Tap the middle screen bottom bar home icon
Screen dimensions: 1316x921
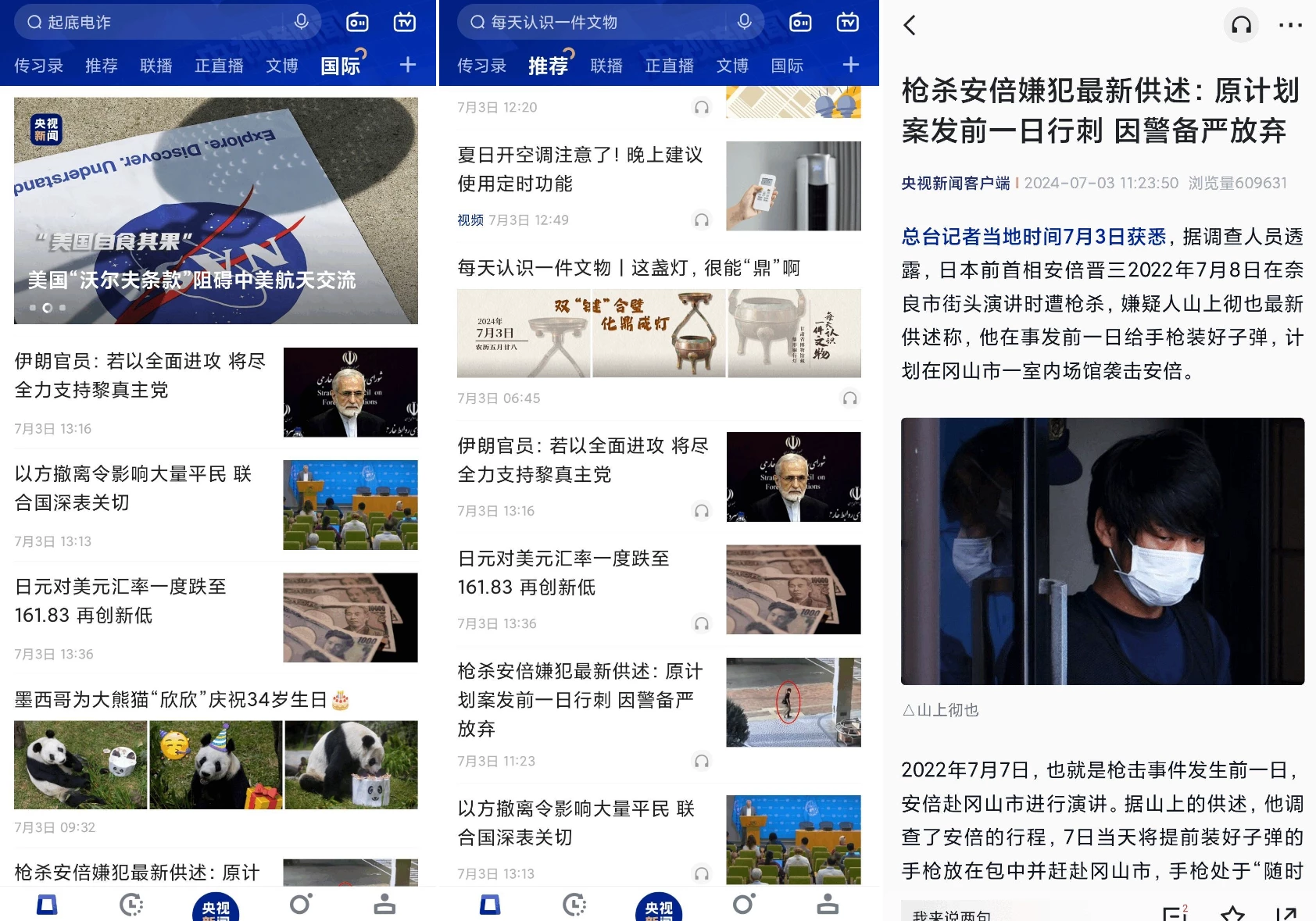point(491,905)
